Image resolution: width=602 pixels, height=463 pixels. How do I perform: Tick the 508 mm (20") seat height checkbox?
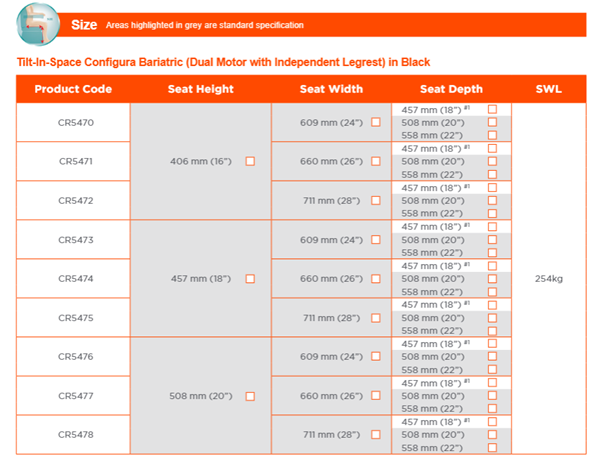click(x=250, y=396)
